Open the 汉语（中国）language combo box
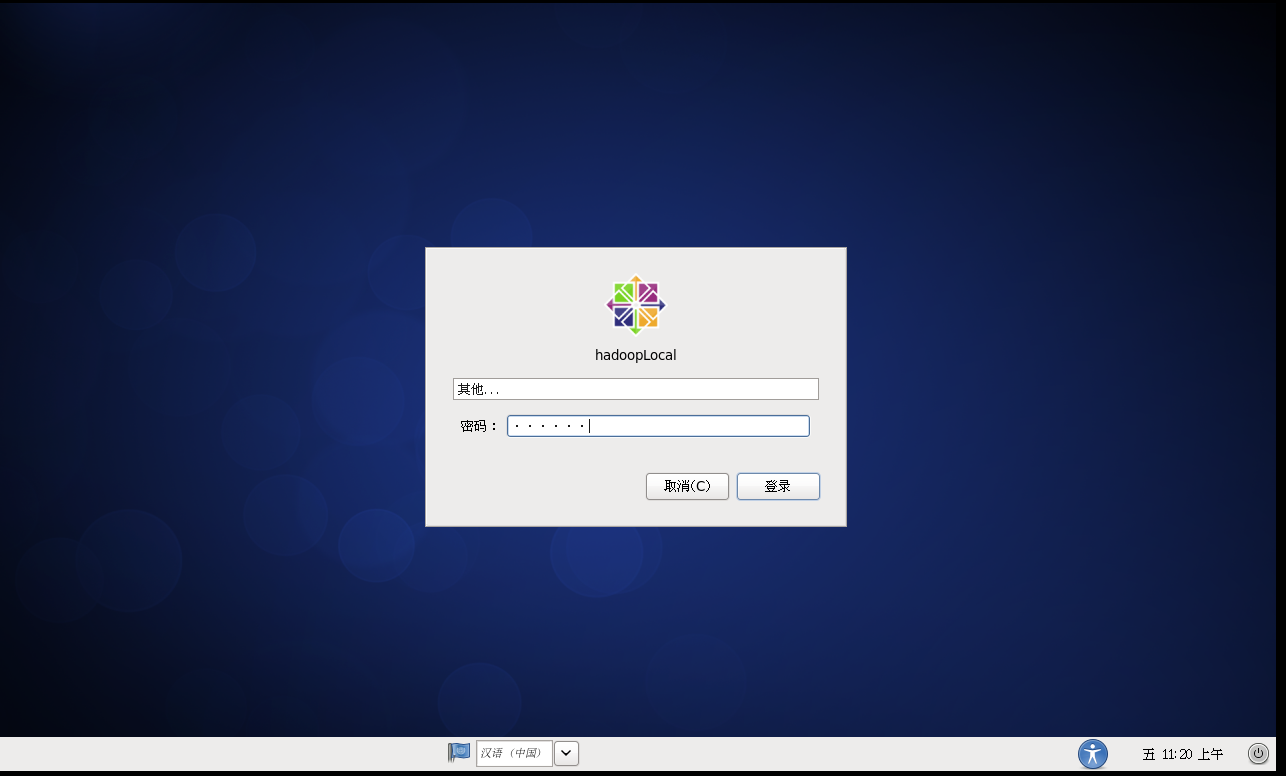The image size is (1286, 776). point(514,753)
